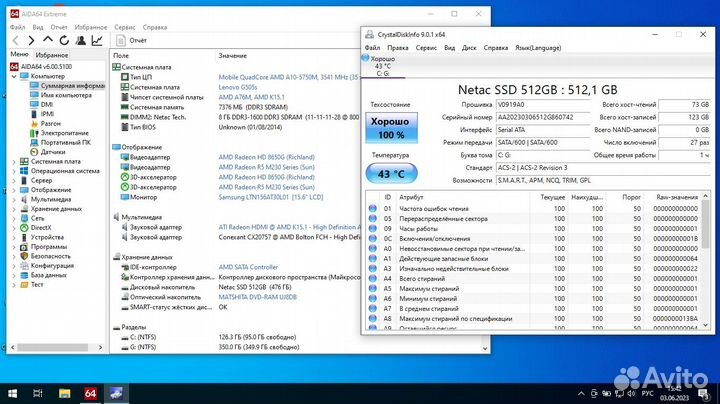Expand the Сервер tree node
720x404 pixels.
coord(14,180)
